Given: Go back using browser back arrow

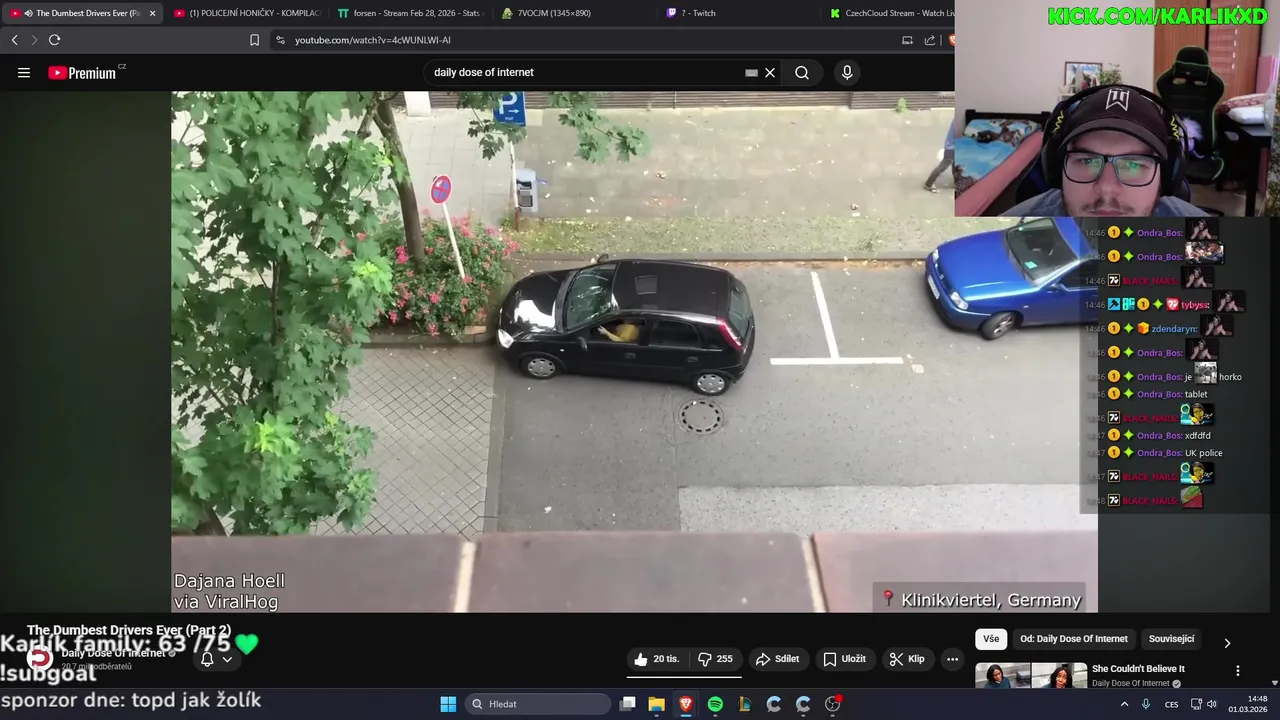Looking at the screenshot, I should (x=14, y=40).
